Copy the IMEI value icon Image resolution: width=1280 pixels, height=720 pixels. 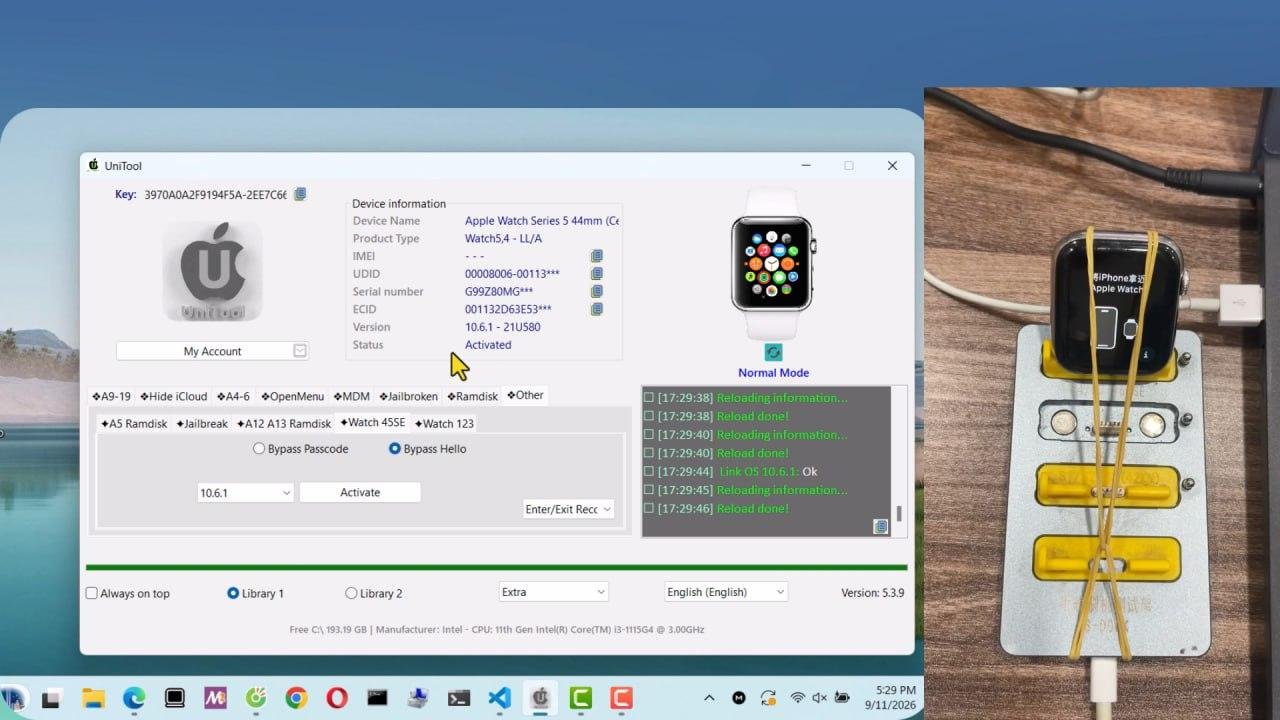pyautogui.click(x=597, y=256)
